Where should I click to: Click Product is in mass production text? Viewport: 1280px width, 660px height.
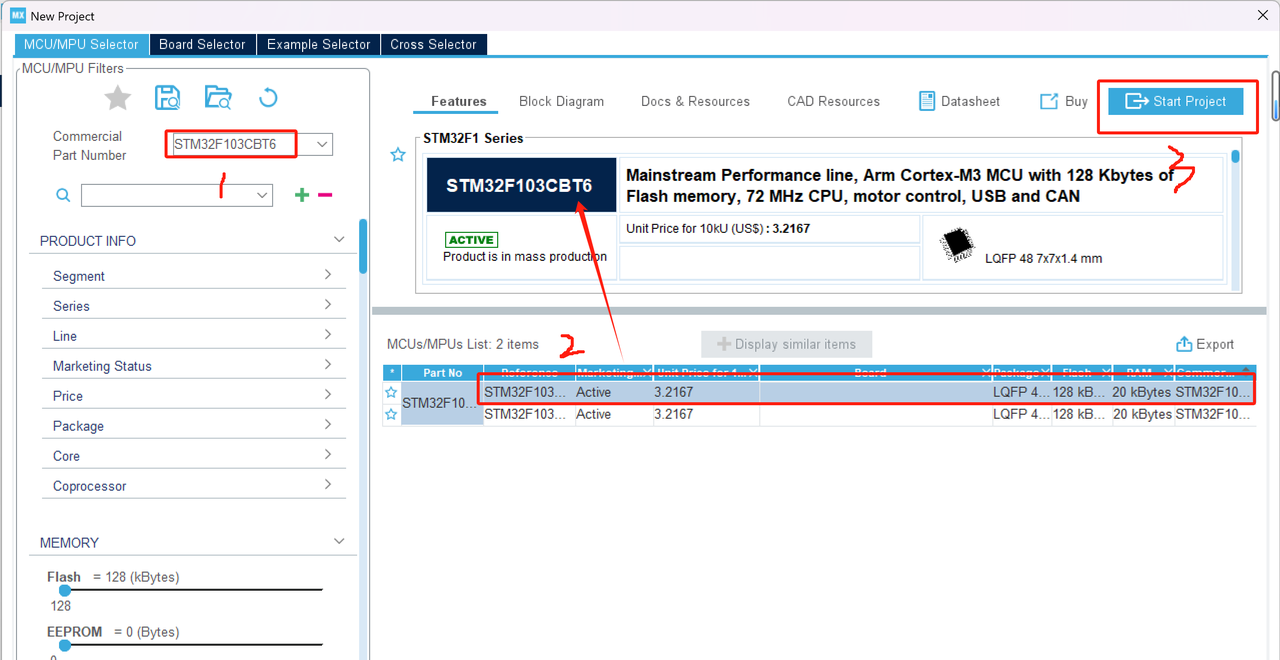pos(525,257)
